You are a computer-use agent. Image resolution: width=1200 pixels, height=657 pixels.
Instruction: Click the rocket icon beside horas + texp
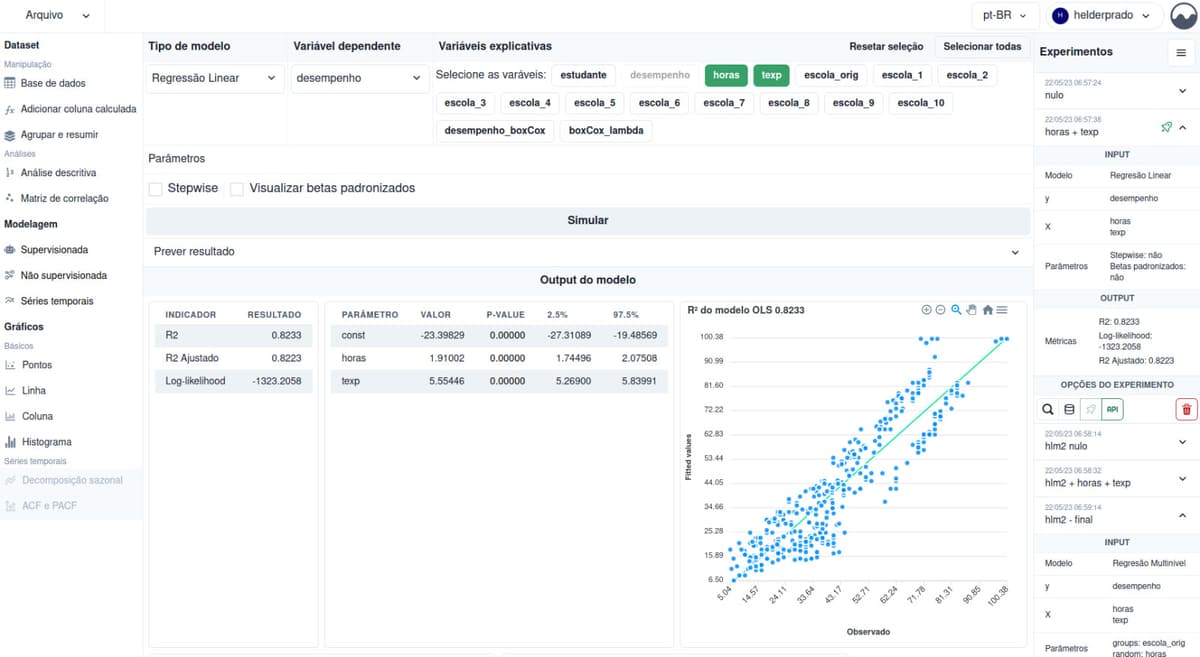point(1166,128)
